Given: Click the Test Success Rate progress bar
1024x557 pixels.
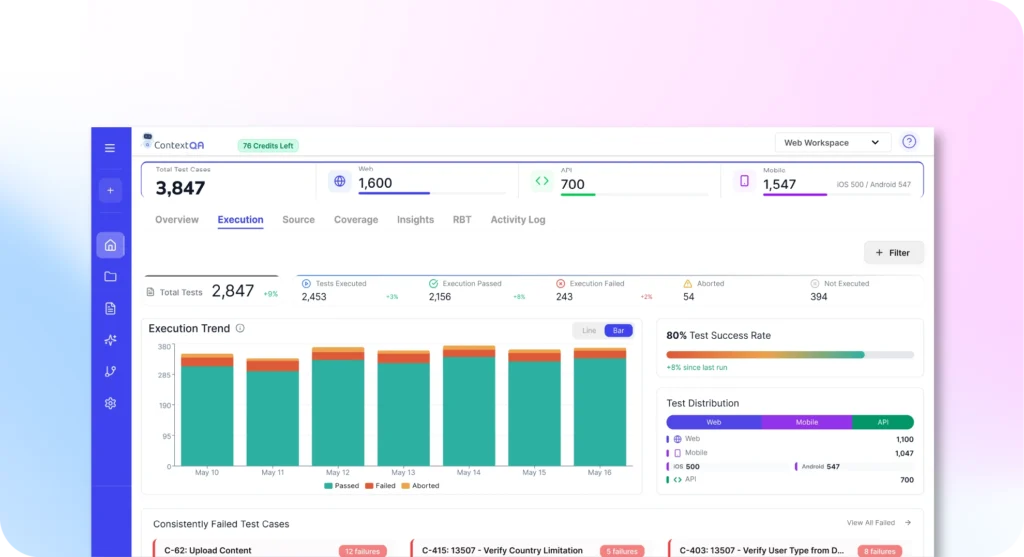Looking at the screenshot, I should coord(789,355).
